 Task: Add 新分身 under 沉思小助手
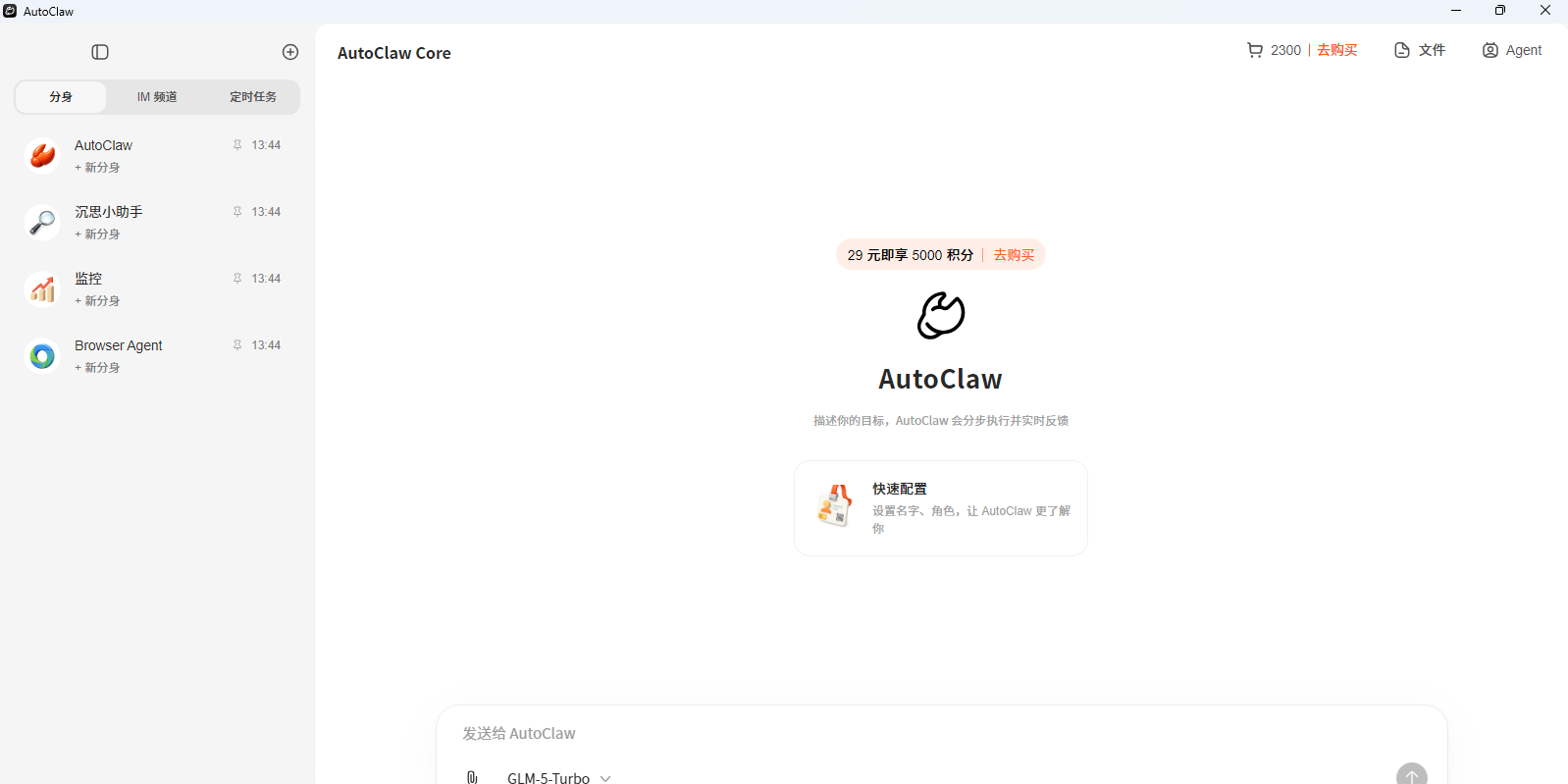[x=97, y=235]
